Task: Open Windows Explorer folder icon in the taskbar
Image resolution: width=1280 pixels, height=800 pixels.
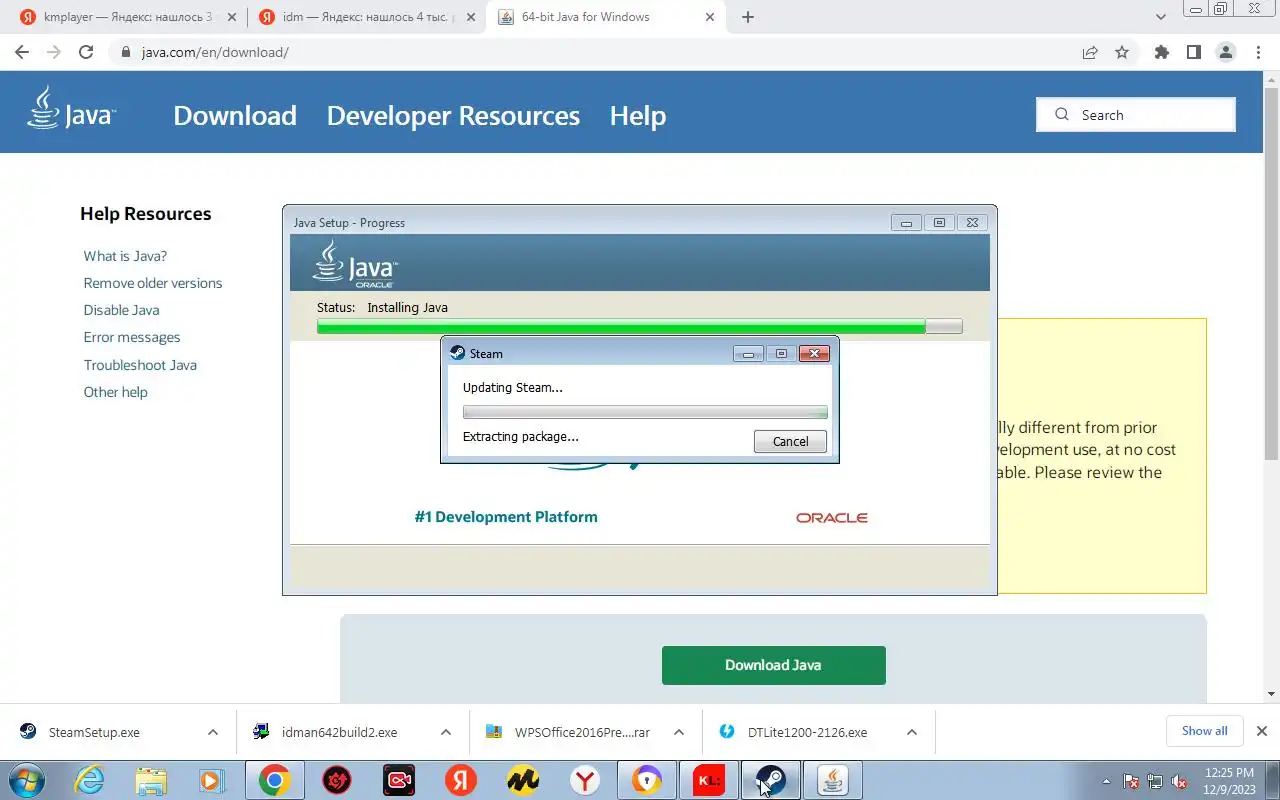Action: coord(151,781)
